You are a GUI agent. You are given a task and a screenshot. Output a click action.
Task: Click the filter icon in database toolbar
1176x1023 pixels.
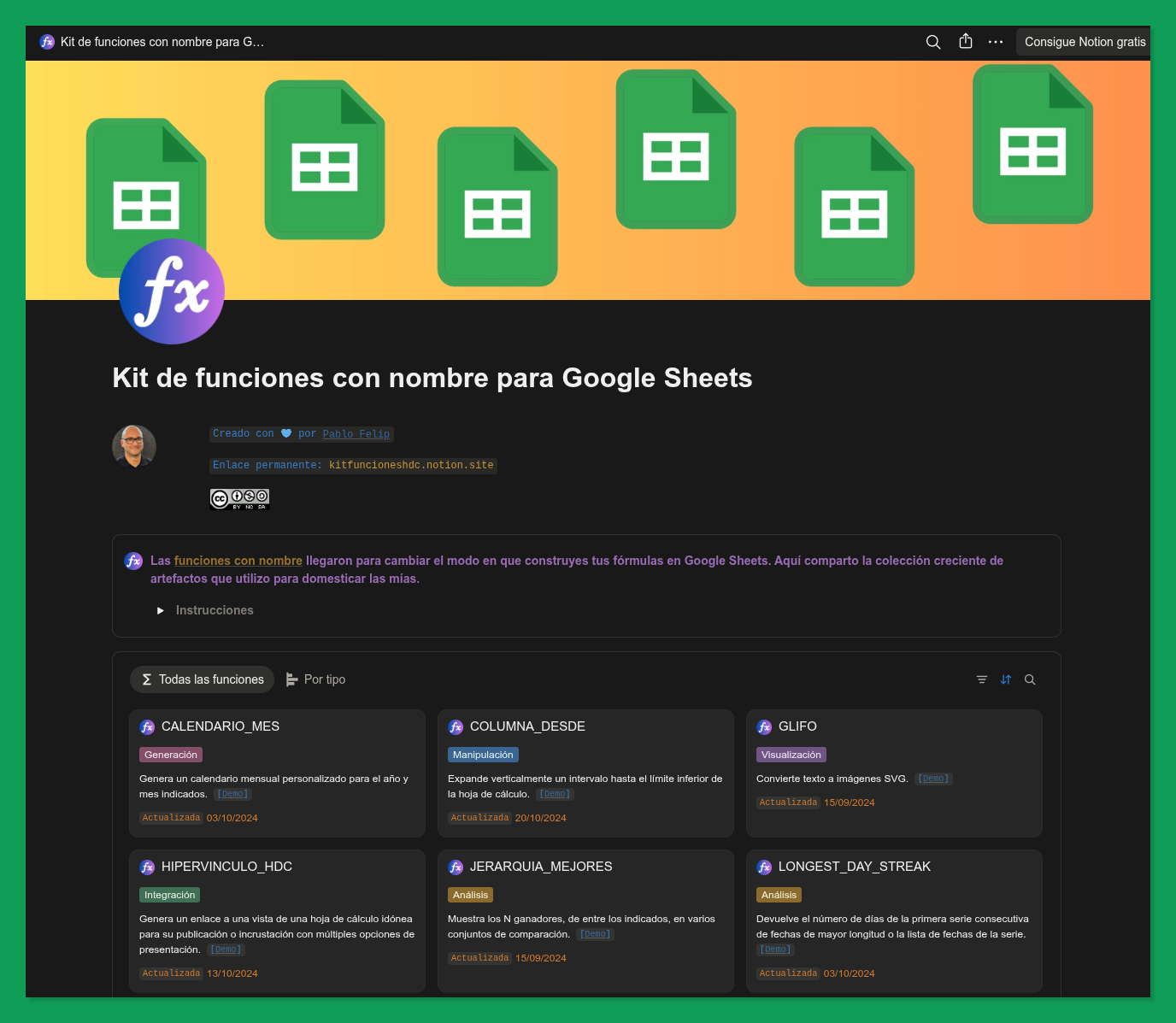pos(982,679)
